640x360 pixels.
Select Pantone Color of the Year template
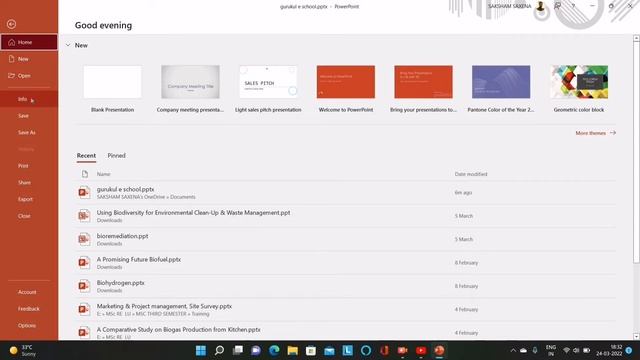[x=501, y=89]
